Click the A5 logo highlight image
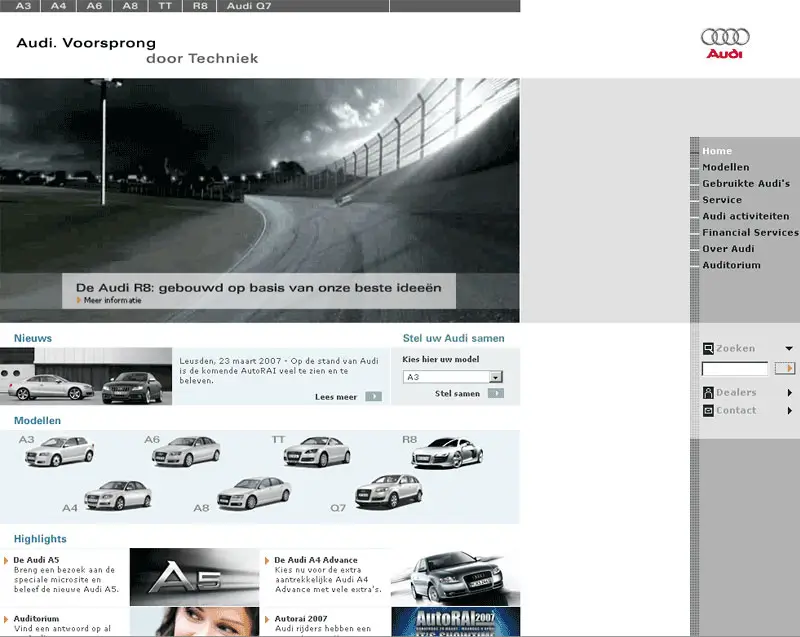This screenshot has height=637, width=800. point(194,577)
